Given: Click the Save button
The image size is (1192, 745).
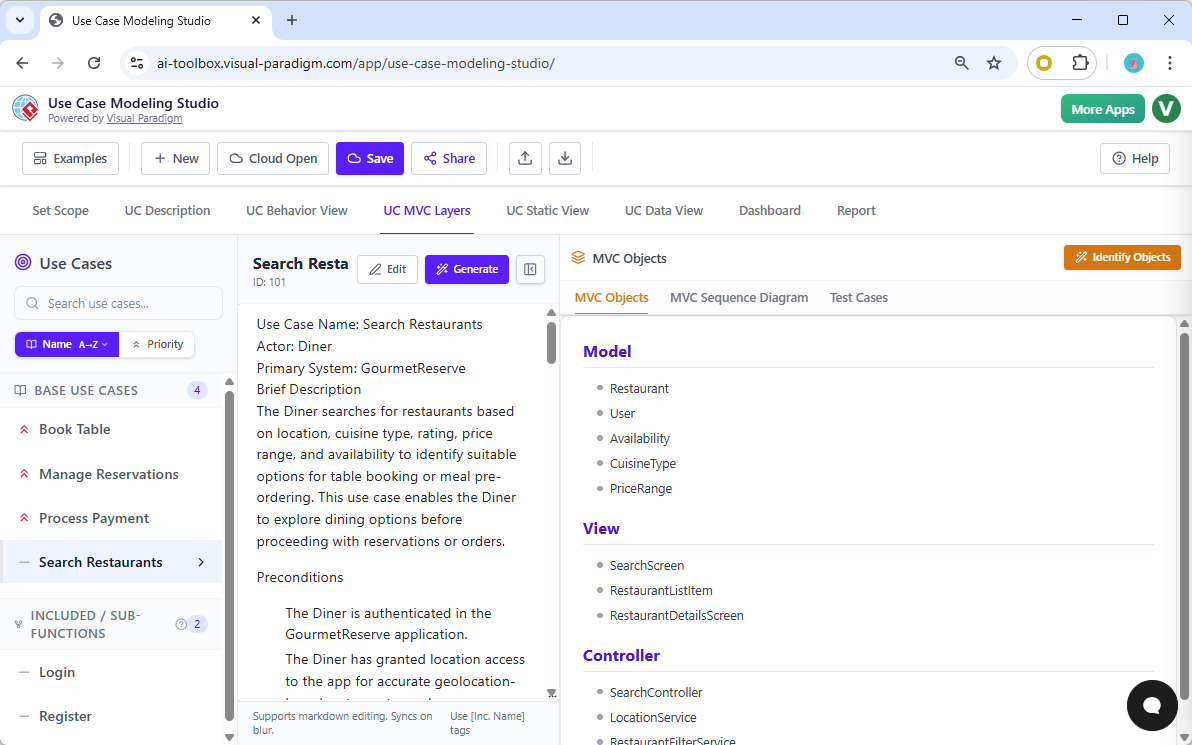Looking at the screenshot, I should click(369, 158).
